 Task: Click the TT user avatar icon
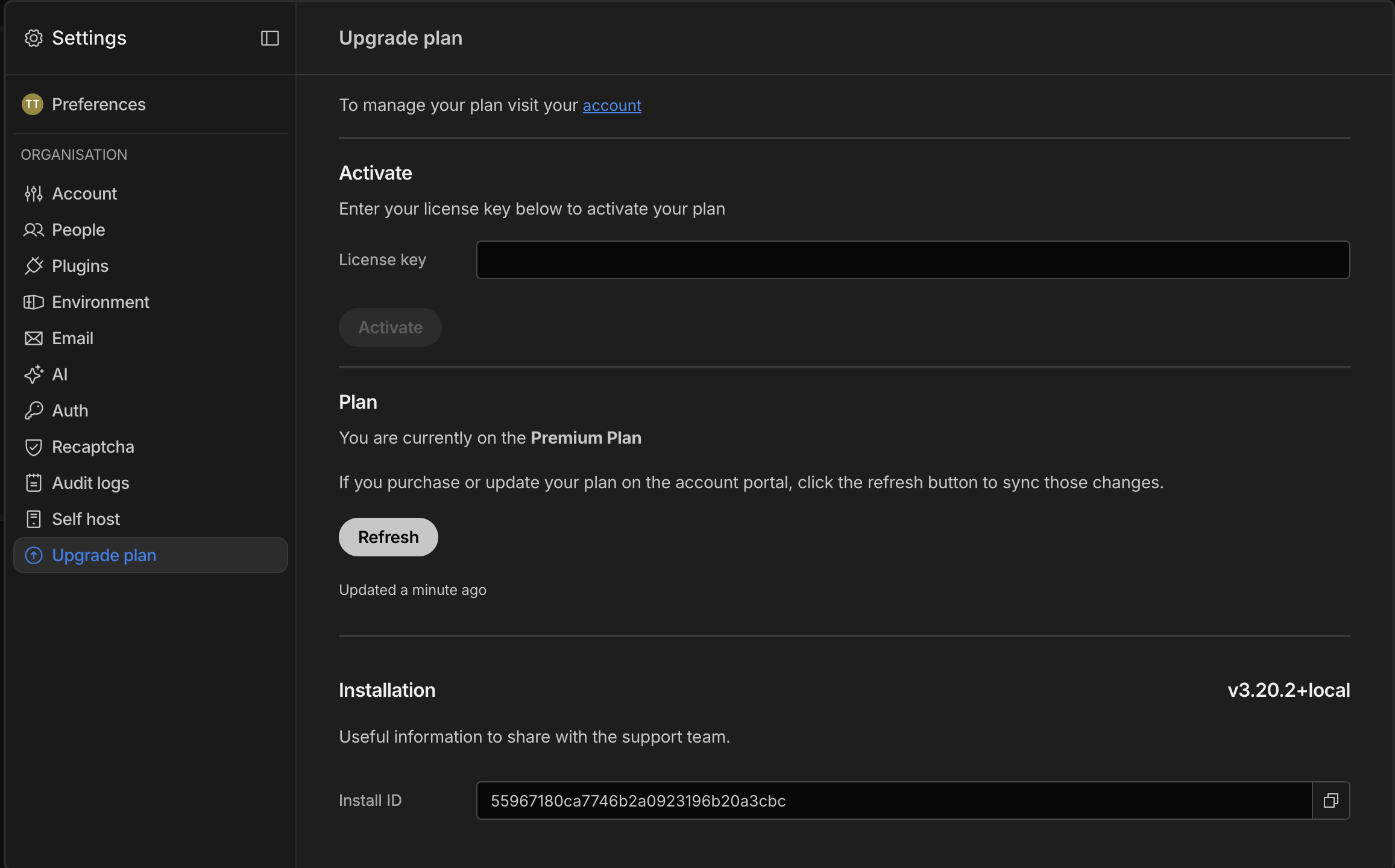click(x=33, y=104)
